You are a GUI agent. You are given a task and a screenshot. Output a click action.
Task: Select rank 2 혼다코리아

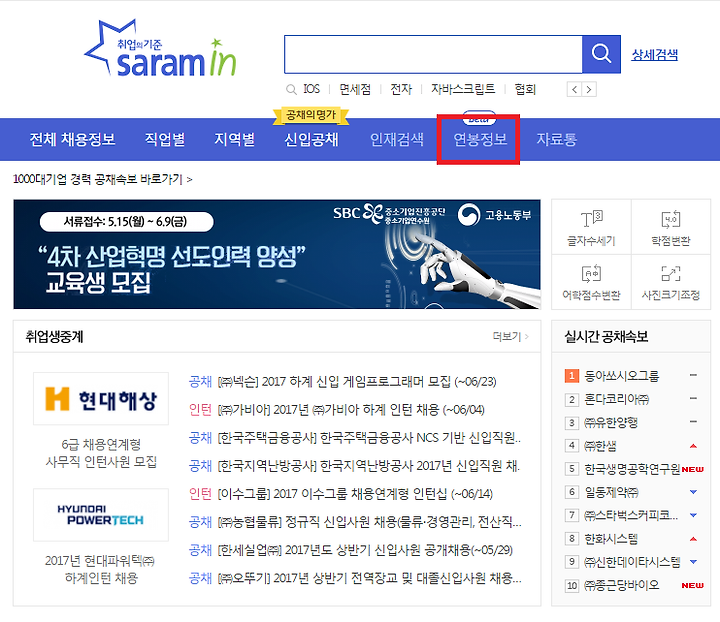point(617,399)
